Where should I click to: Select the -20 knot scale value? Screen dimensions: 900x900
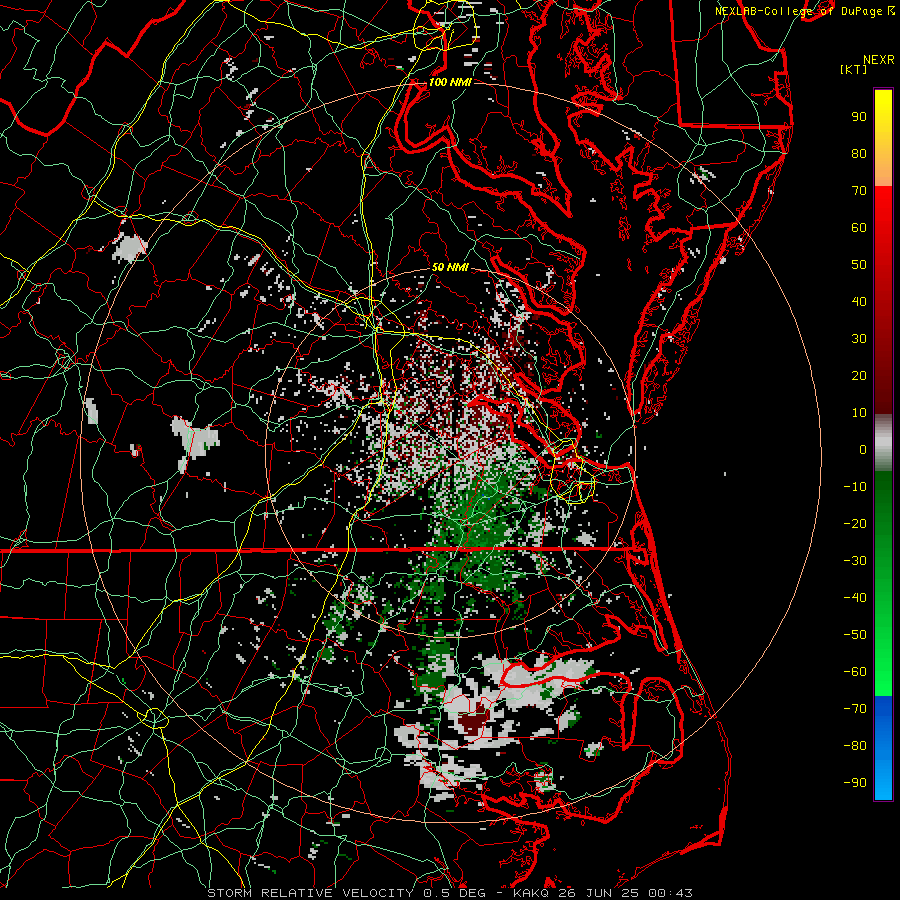click(855, 523)
